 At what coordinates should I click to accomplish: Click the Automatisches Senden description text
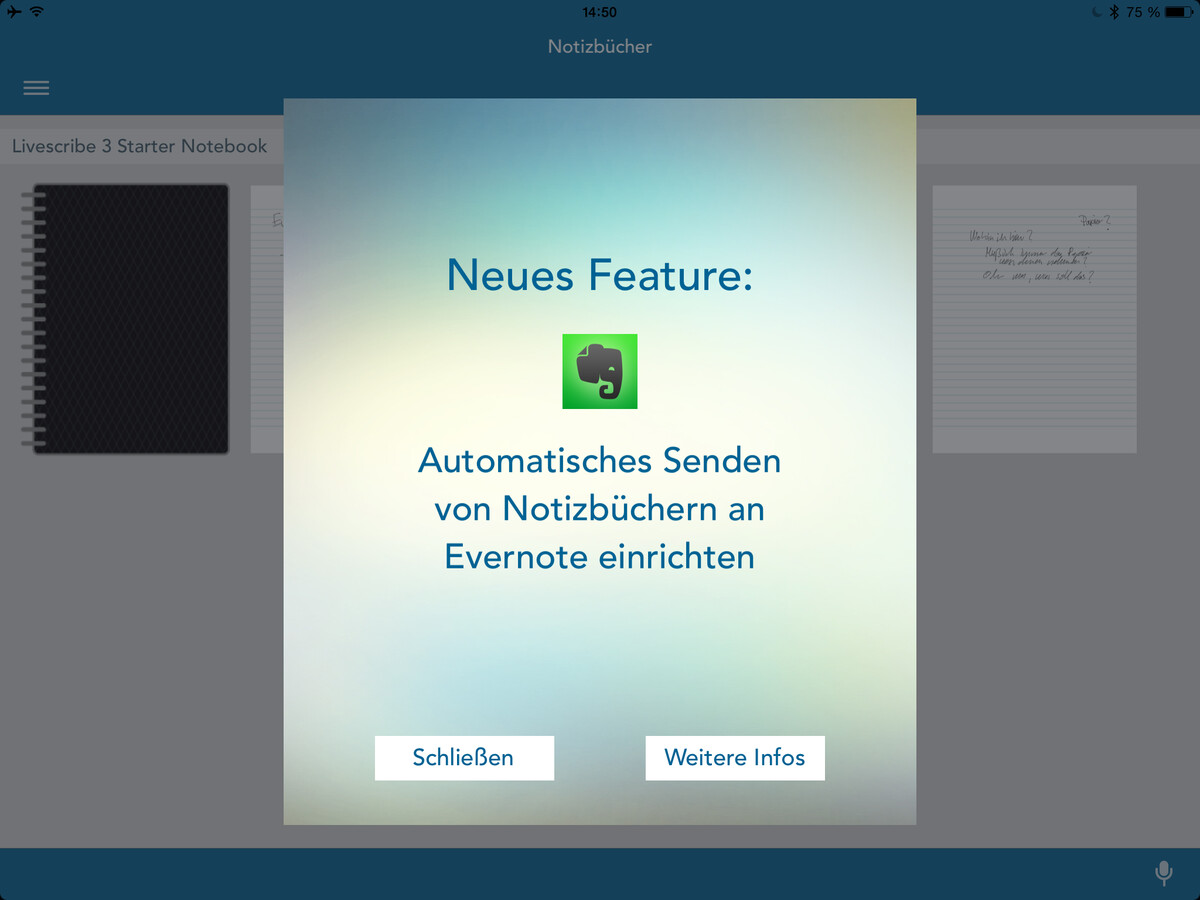600,509
